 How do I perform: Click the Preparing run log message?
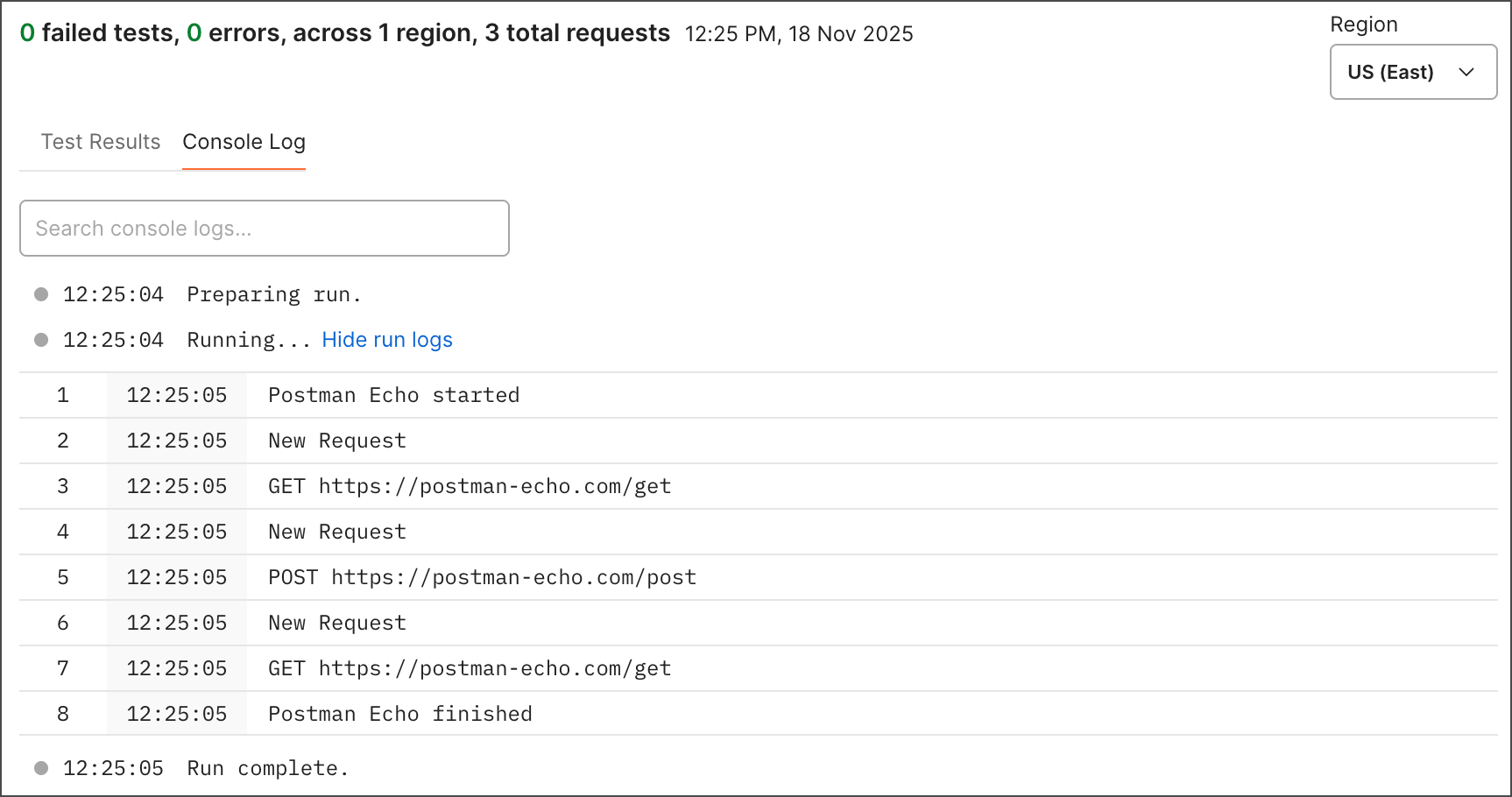coord(274,294)
